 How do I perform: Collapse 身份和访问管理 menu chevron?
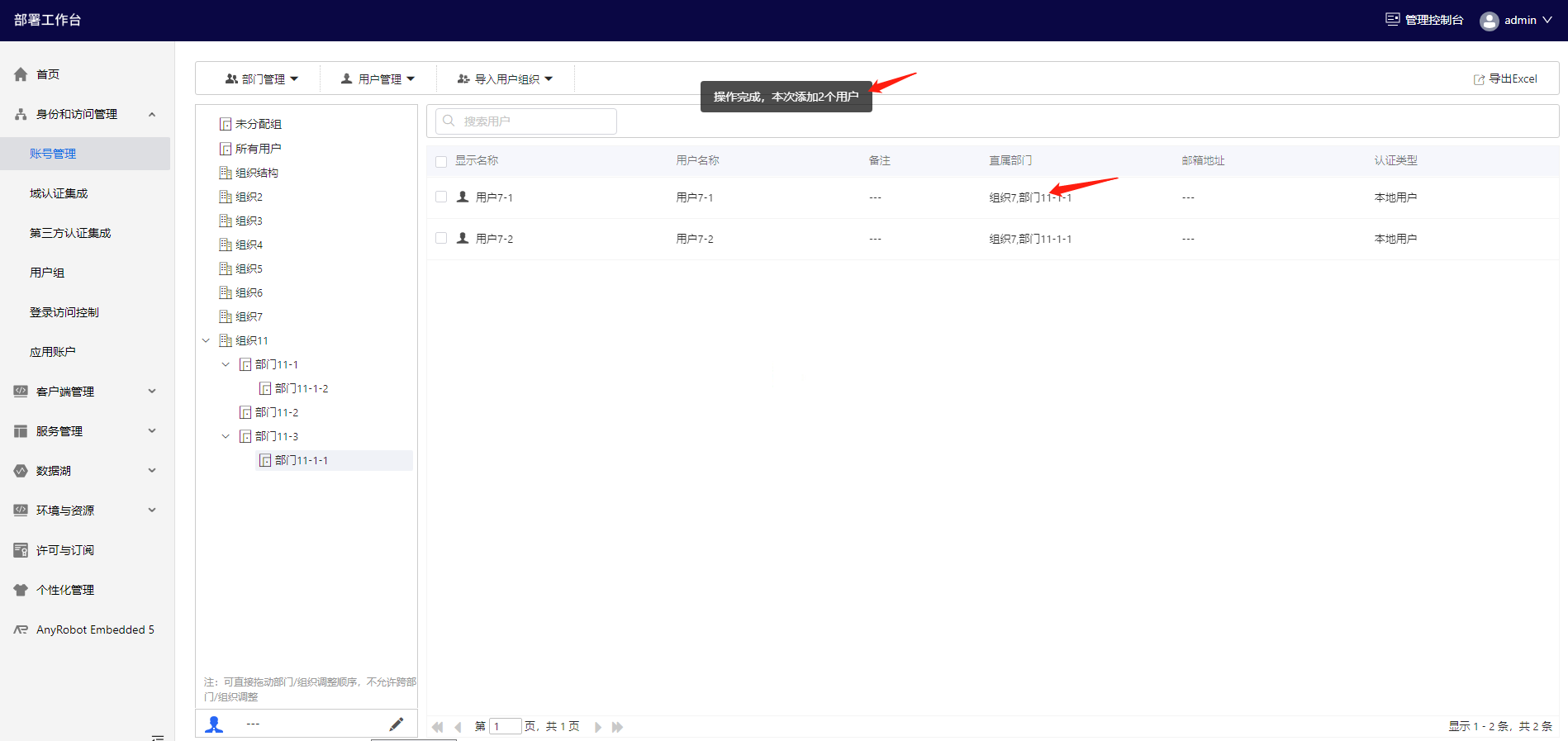tap(152, 114)
